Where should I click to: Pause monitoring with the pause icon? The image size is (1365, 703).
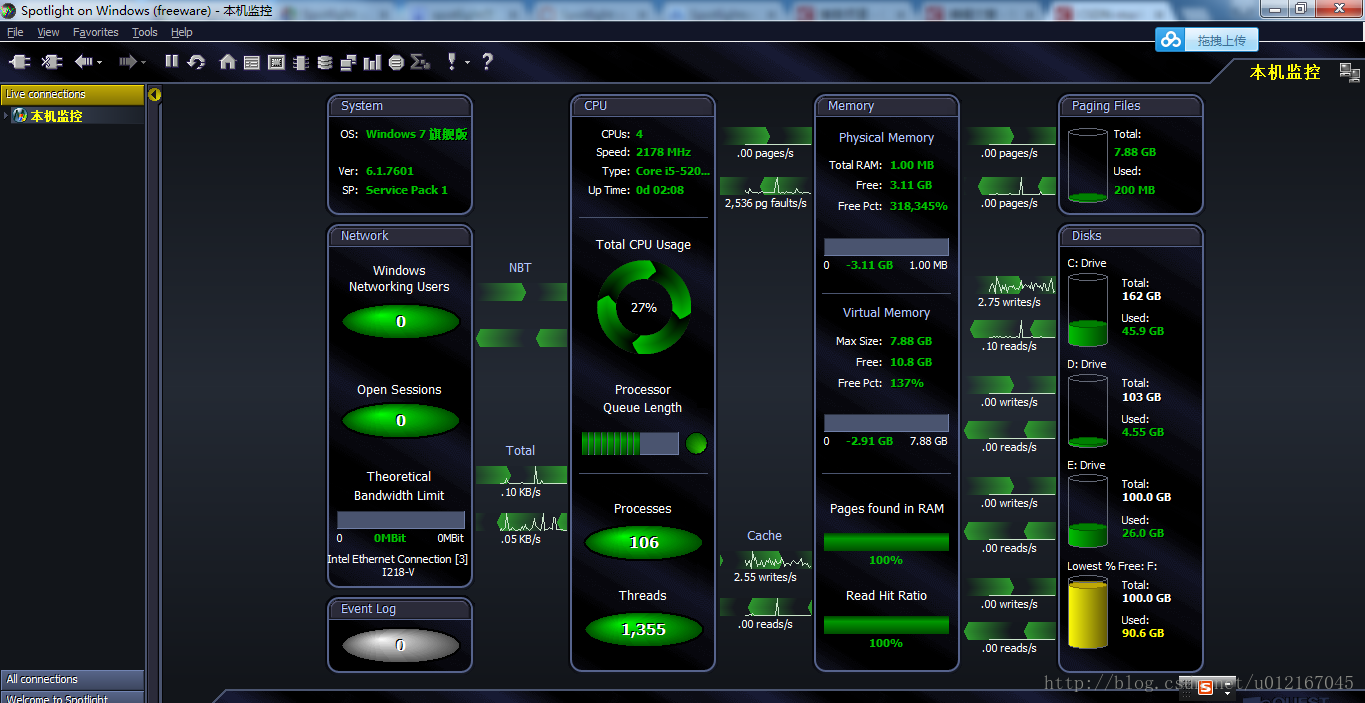172,61
